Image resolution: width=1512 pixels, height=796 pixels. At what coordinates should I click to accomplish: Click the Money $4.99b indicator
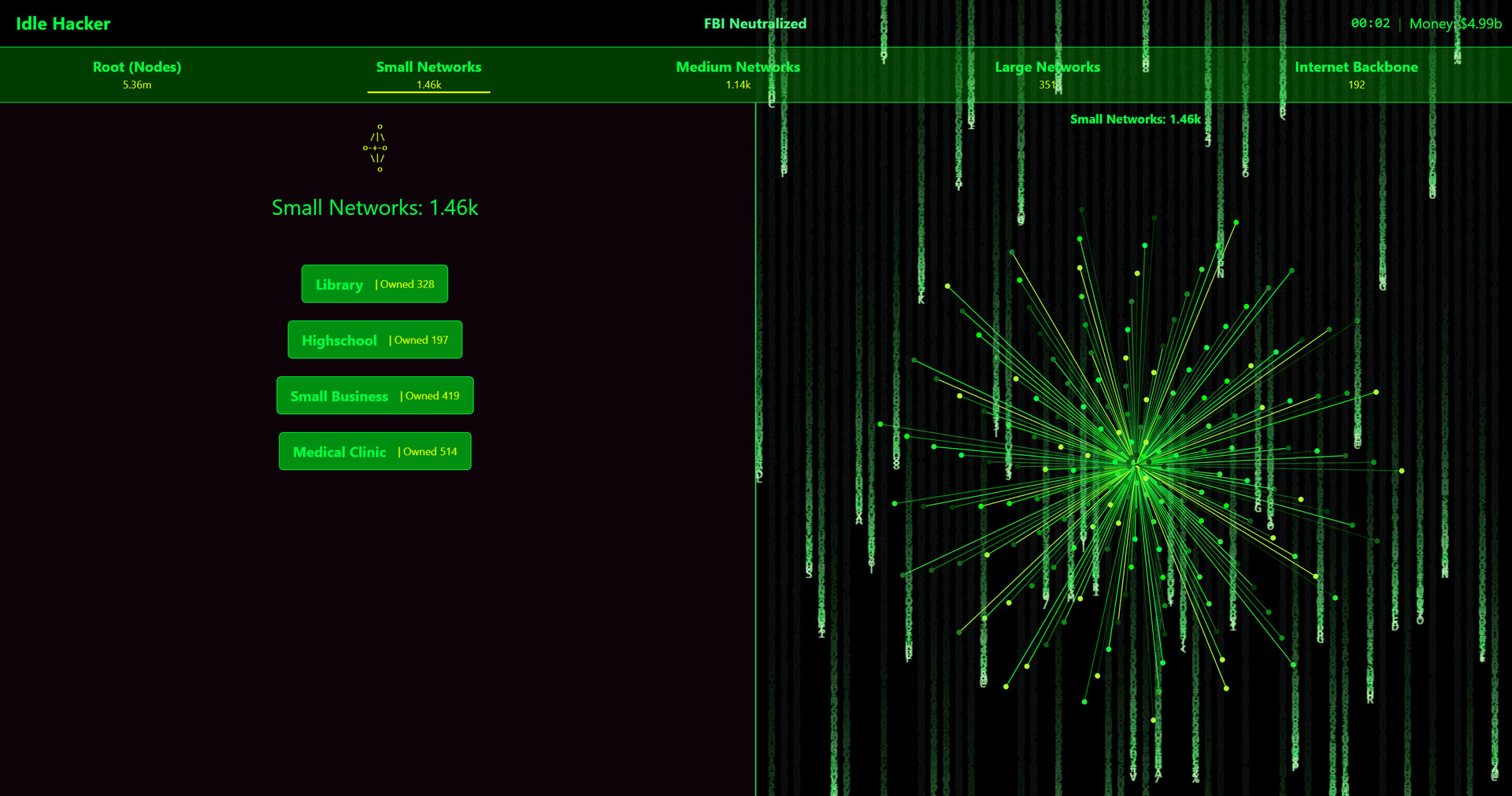1455,24
